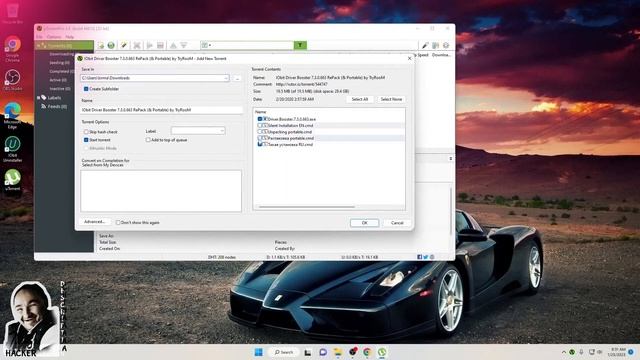Click the Remove torrent X toolbar icon
This screenshot has width=640, height=360.
(x=137, y=45)
